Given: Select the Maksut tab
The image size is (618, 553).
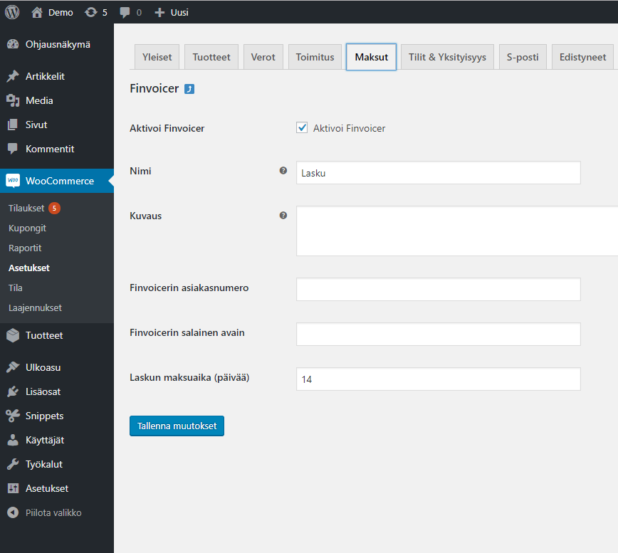Looking at the screenshot, I should [x=371, y=57].
